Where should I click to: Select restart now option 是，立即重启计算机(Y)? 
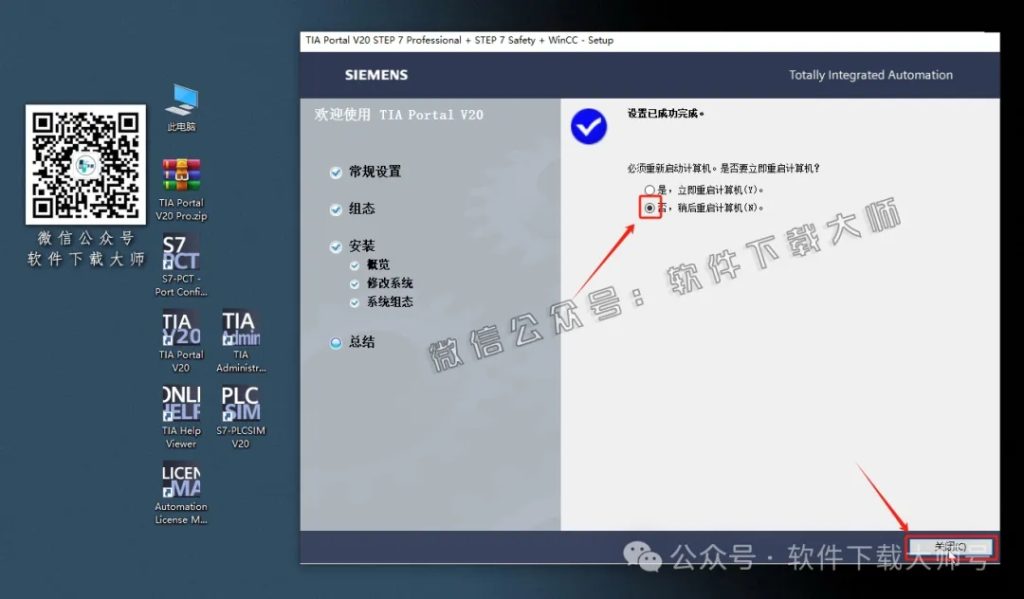650,191
